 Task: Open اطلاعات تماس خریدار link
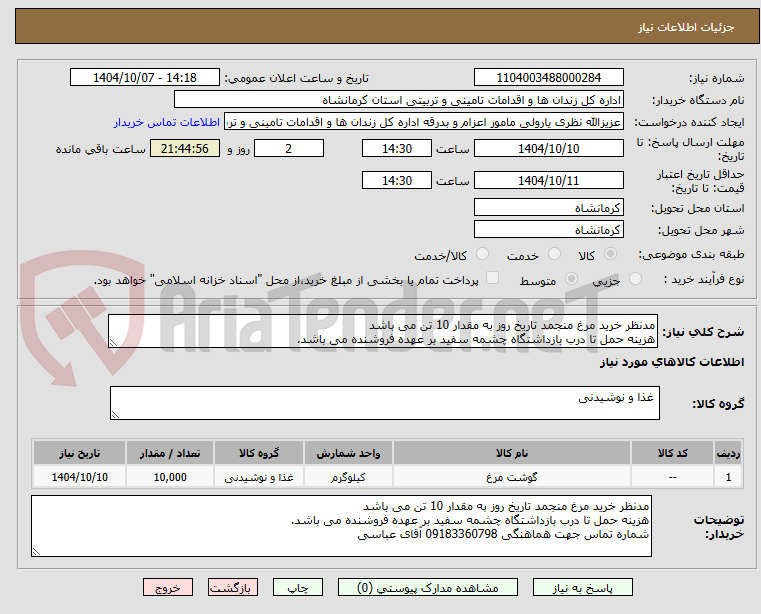167,122
